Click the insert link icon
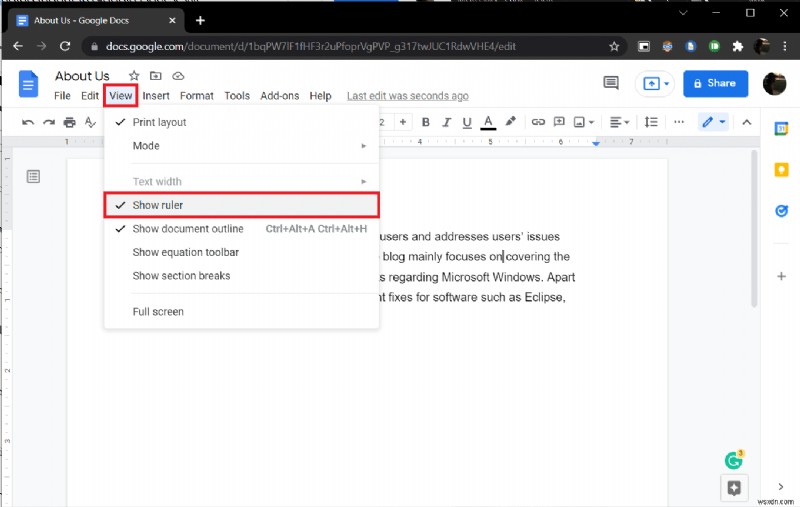The image size is (800, 507). coord(538,122)
